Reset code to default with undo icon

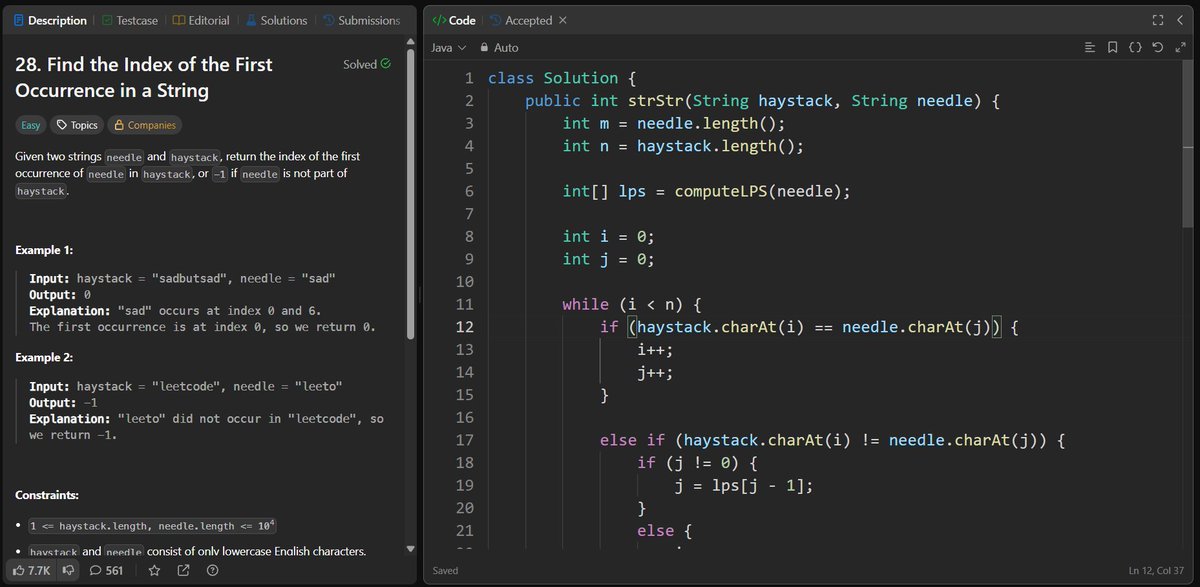(x=1157, y=47)
